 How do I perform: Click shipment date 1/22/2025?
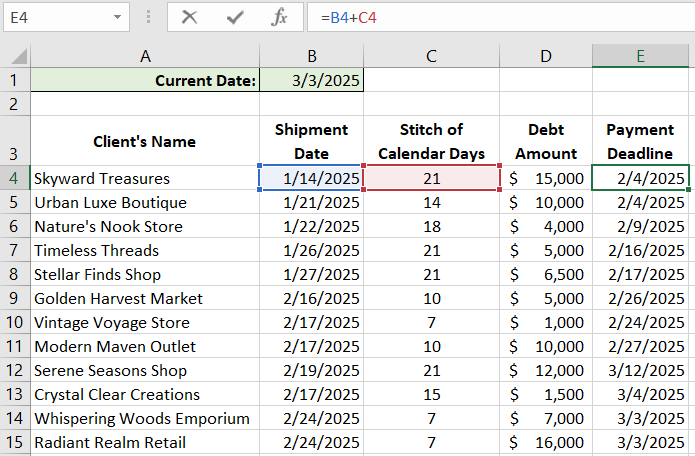pos(312,226)
